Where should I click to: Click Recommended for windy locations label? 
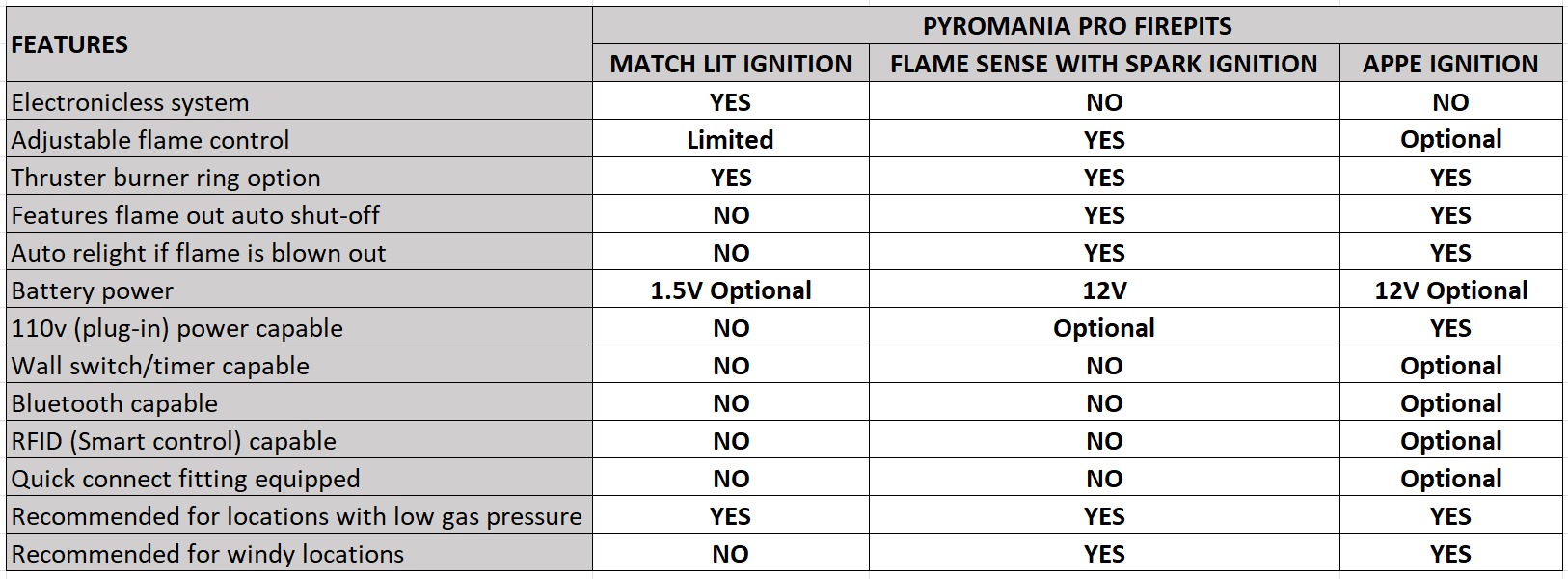(x=299, y=553)
